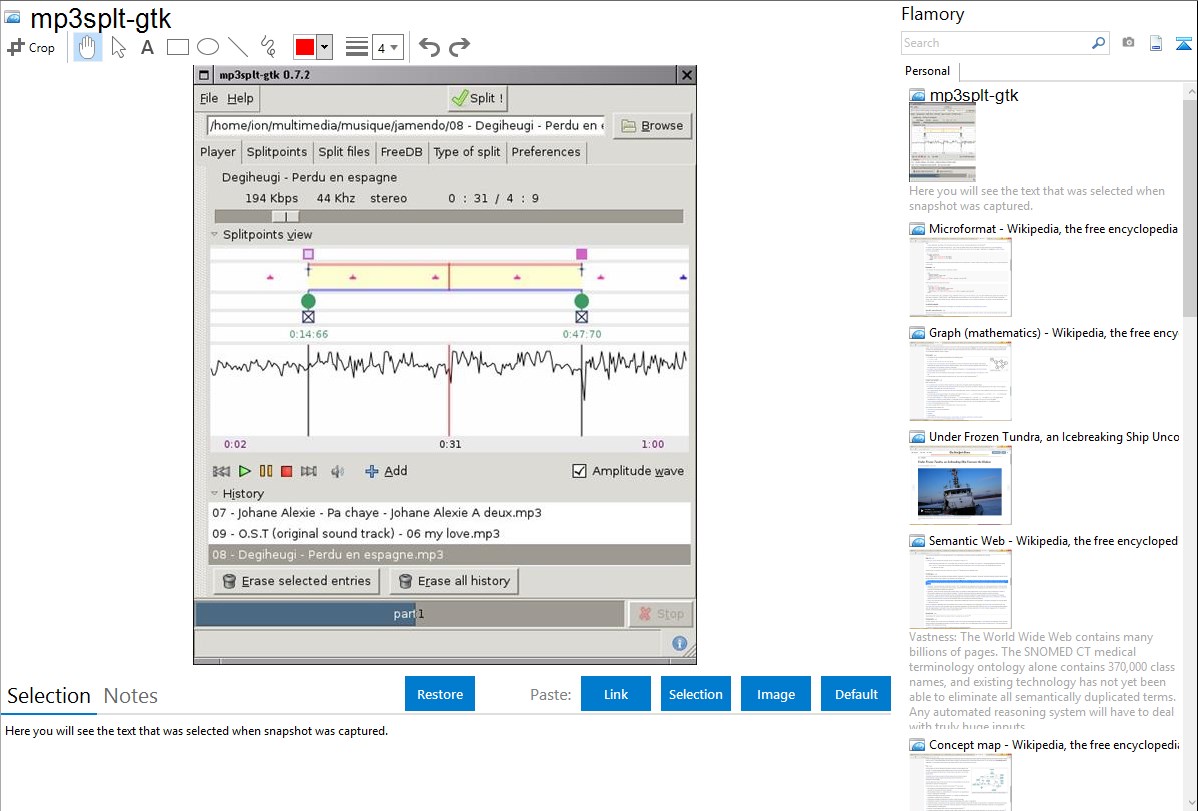Select the freehand scribble tool
The image size is (1198, 811).
[268, 47]
